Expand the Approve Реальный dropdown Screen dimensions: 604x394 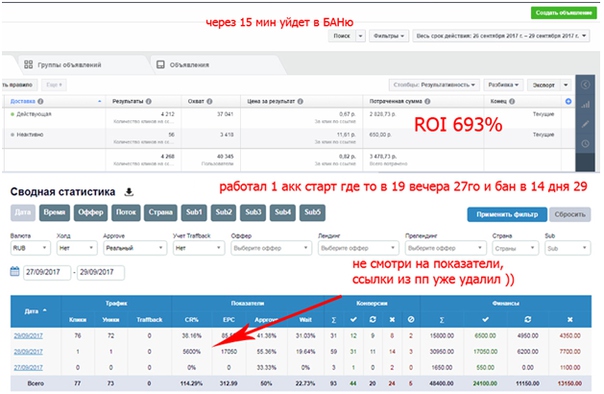135,248
